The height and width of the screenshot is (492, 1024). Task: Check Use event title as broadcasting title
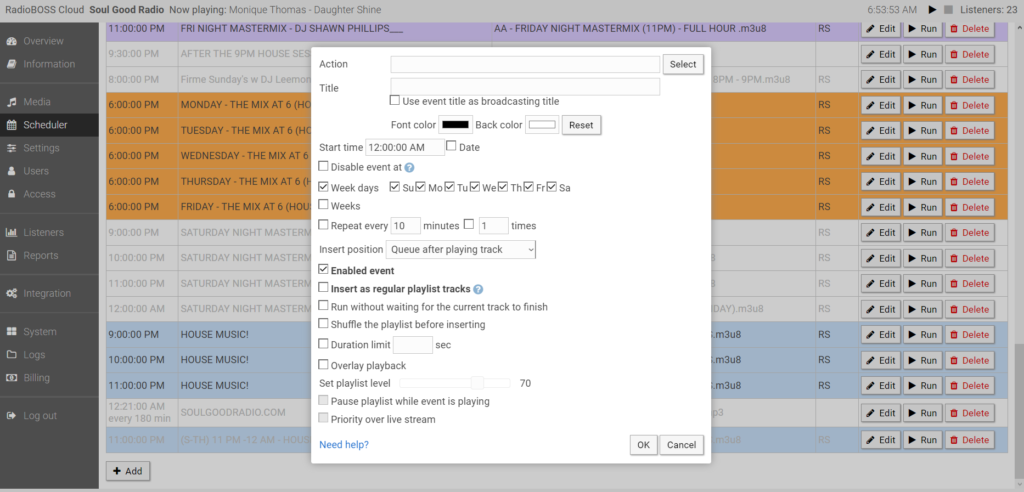pos(395,101)
